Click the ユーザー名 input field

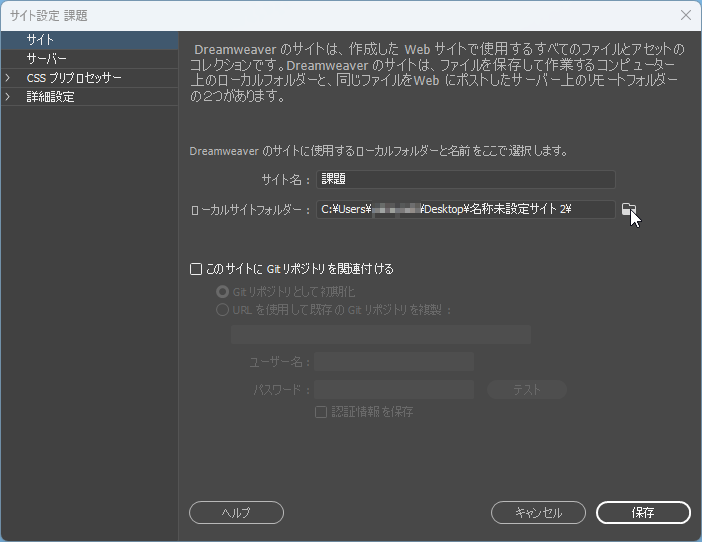coord(394,362)
